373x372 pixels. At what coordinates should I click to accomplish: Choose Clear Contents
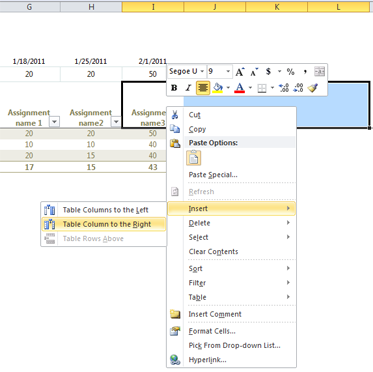tap(231, 252)
